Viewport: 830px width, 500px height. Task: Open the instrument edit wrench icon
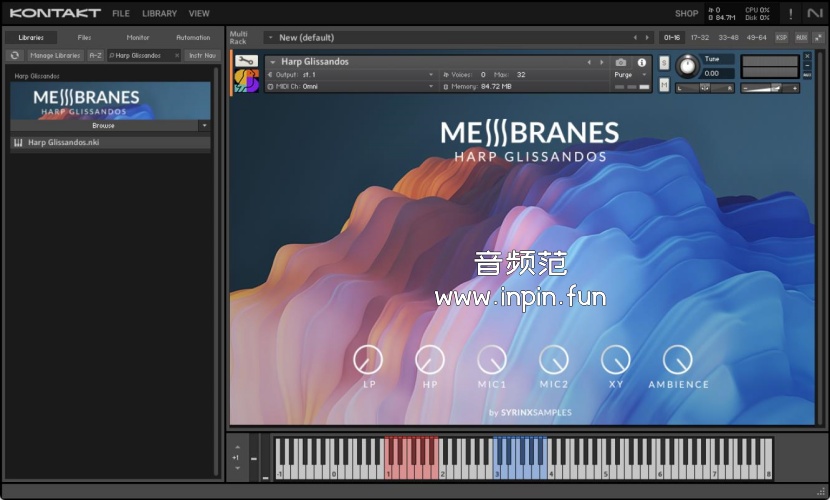[246, 61]
